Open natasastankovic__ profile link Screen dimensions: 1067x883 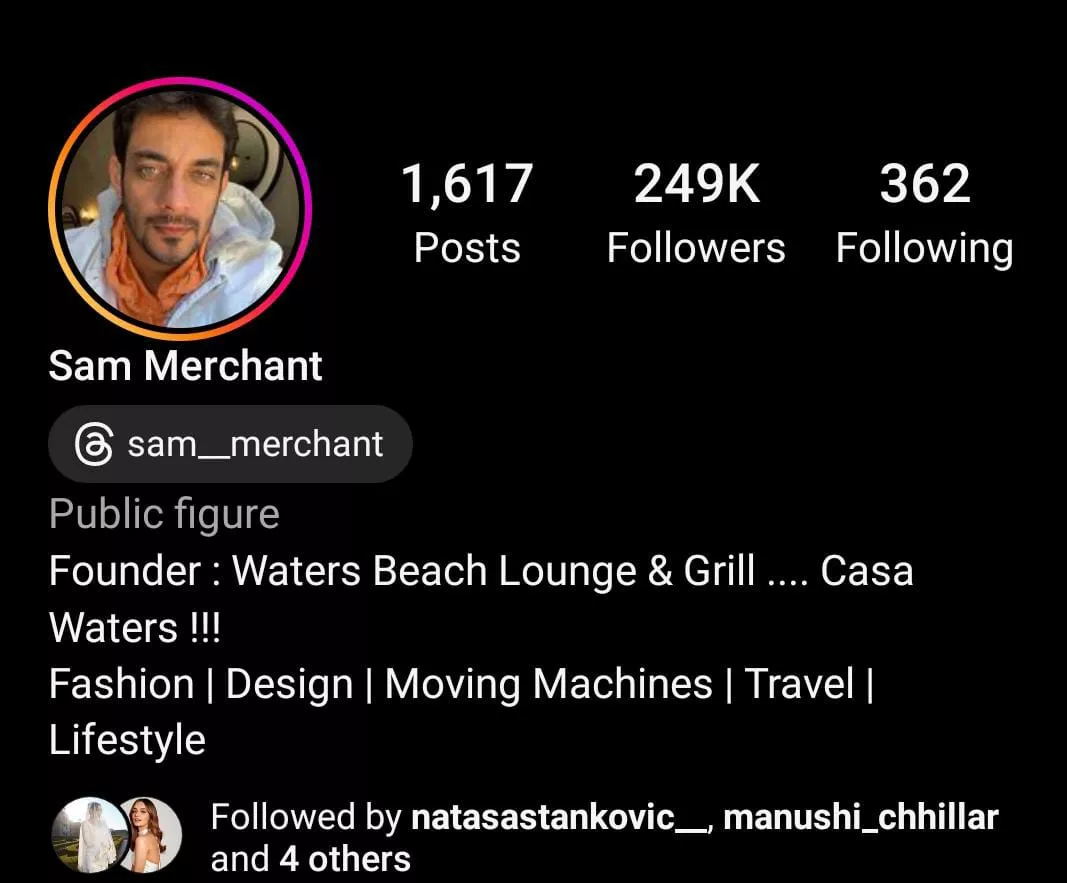coord(559,817)
